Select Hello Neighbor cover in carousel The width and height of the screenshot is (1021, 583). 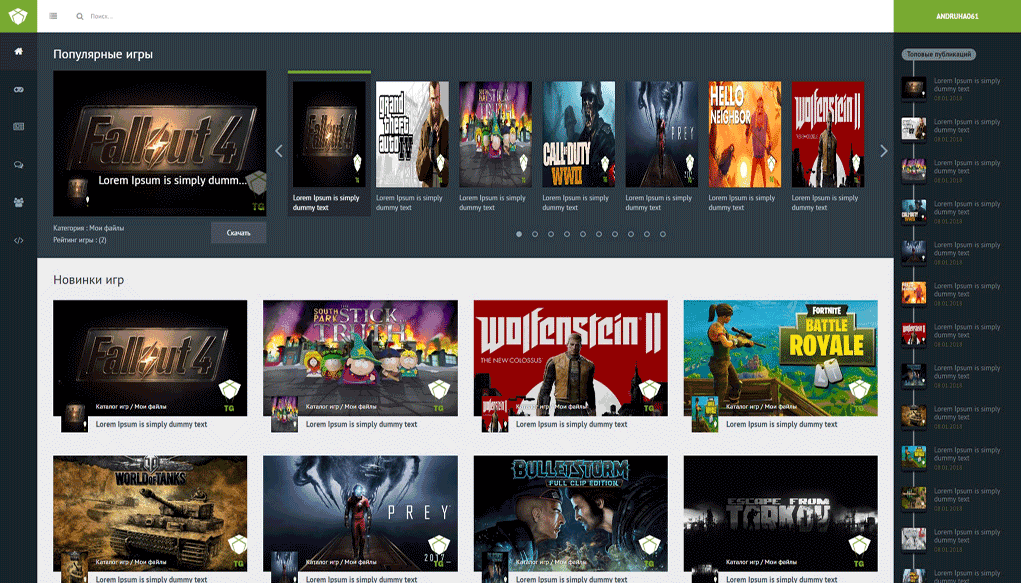point(745,134)
